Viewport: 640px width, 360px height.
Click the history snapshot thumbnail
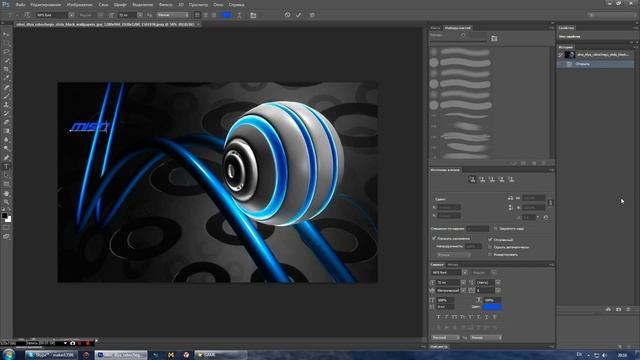tap(570, 54)
